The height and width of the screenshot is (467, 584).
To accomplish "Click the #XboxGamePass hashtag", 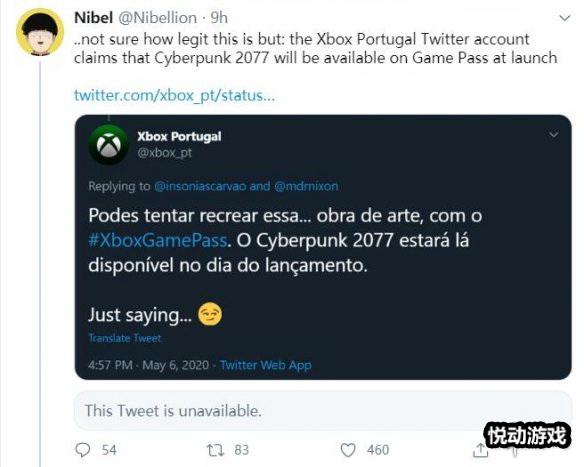I will tap(158, 240).
